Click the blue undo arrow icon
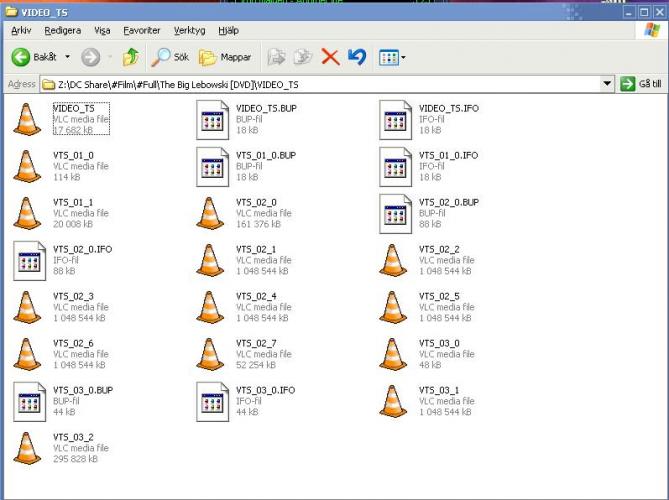This screenshot has width=669, height=500. (x=357, y=57)
